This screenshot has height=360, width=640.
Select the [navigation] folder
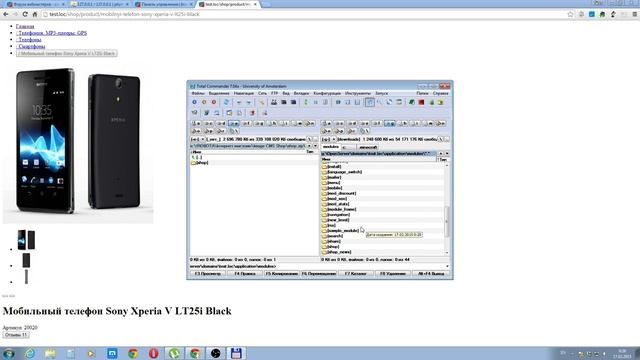(336, 215)
